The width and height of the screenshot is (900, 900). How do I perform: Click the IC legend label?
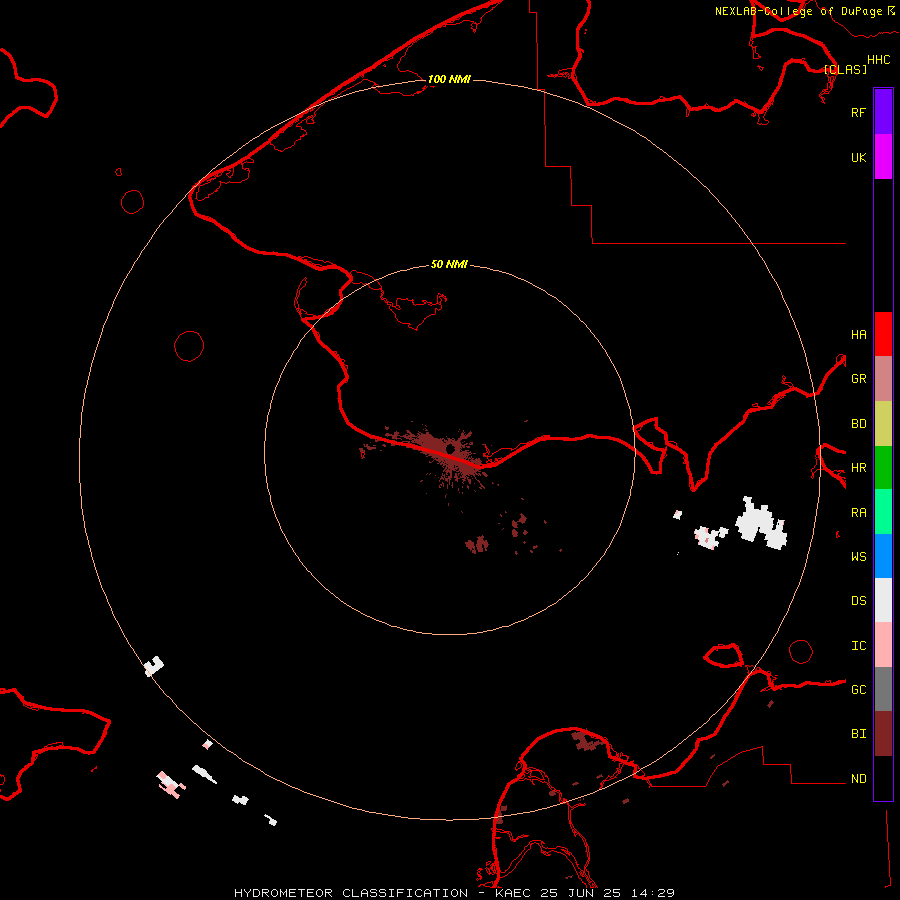click(858, 646)
